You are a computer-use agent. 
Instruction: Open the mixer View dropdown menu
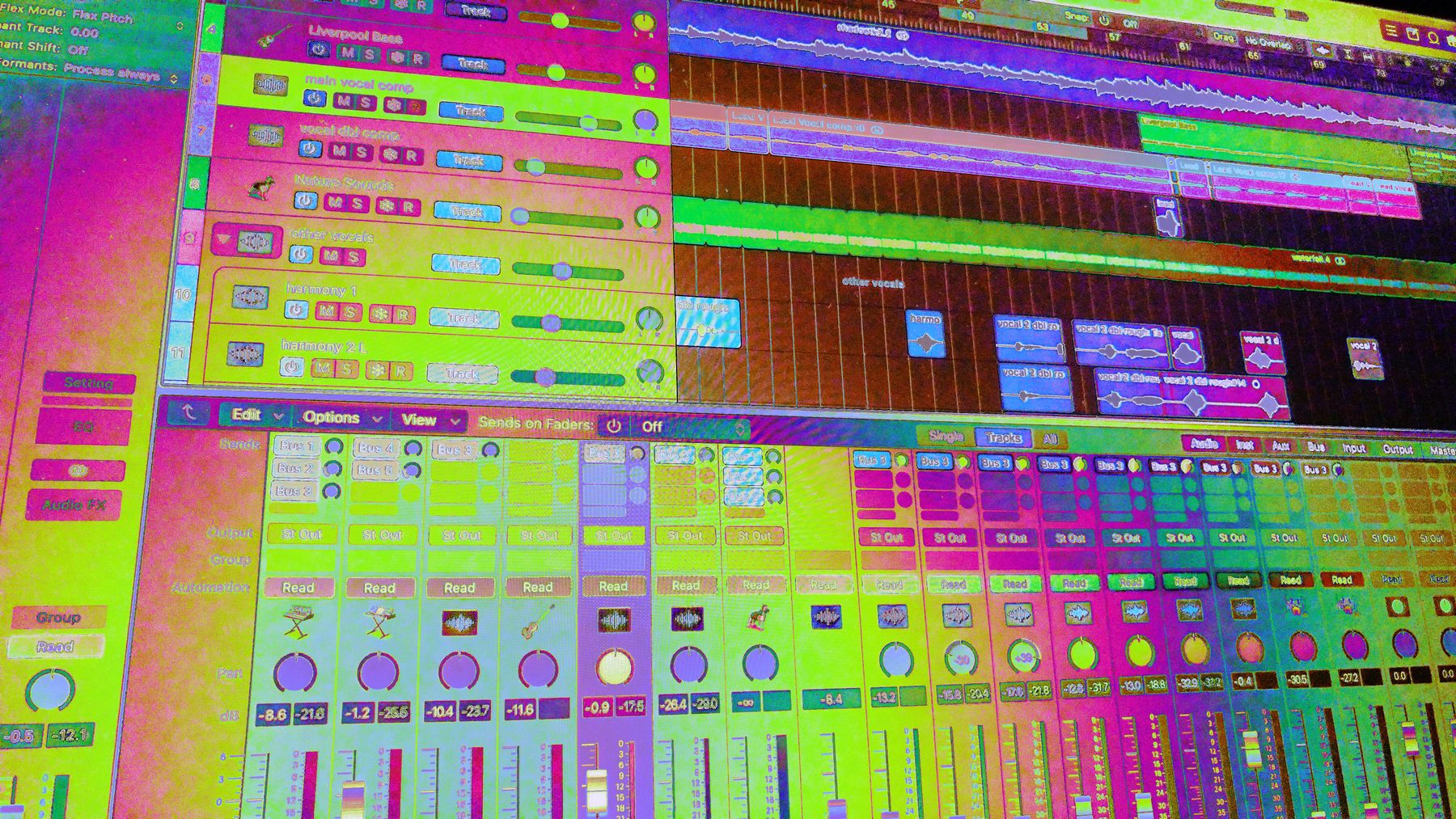430,420
